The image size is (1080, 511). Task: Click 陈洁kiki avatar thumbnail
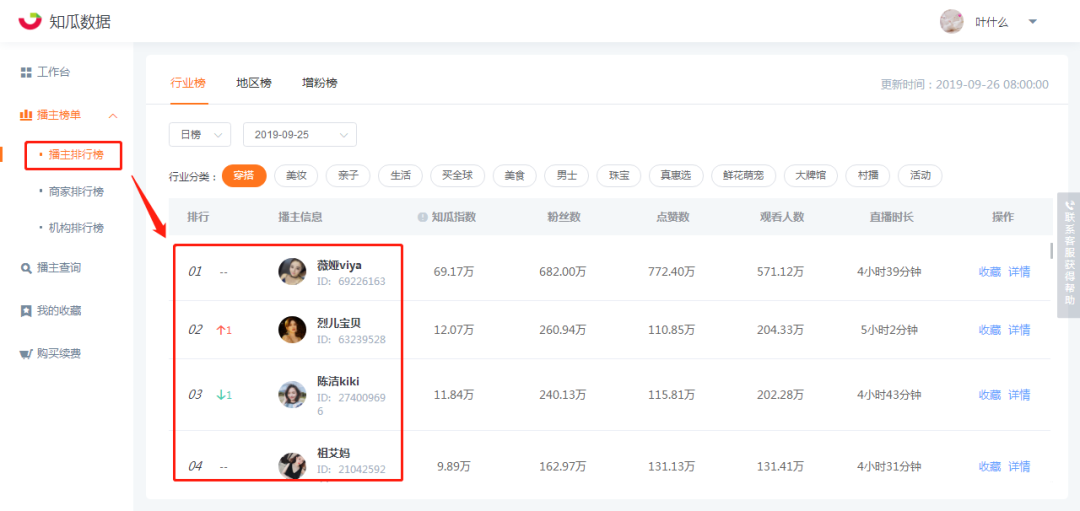(x=292, y=395)
